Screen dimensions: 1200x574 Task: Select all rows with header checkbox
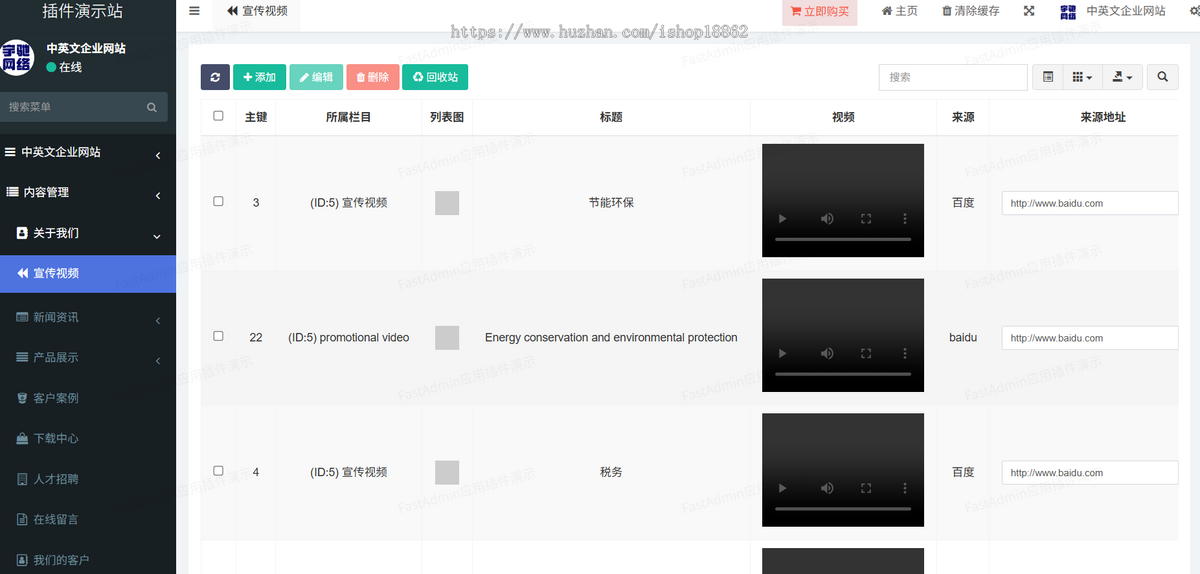[219, 116]
